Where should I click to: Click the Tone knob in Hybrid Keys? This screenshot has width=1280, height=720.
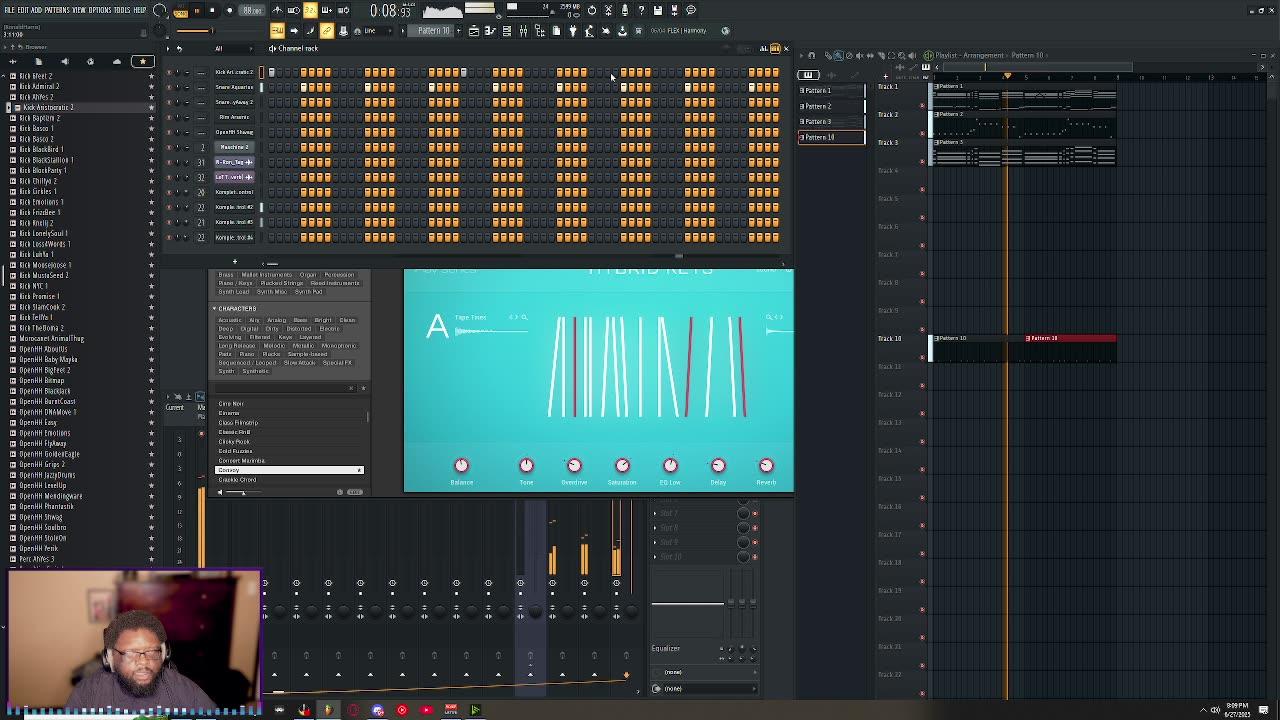pos(526,466)
